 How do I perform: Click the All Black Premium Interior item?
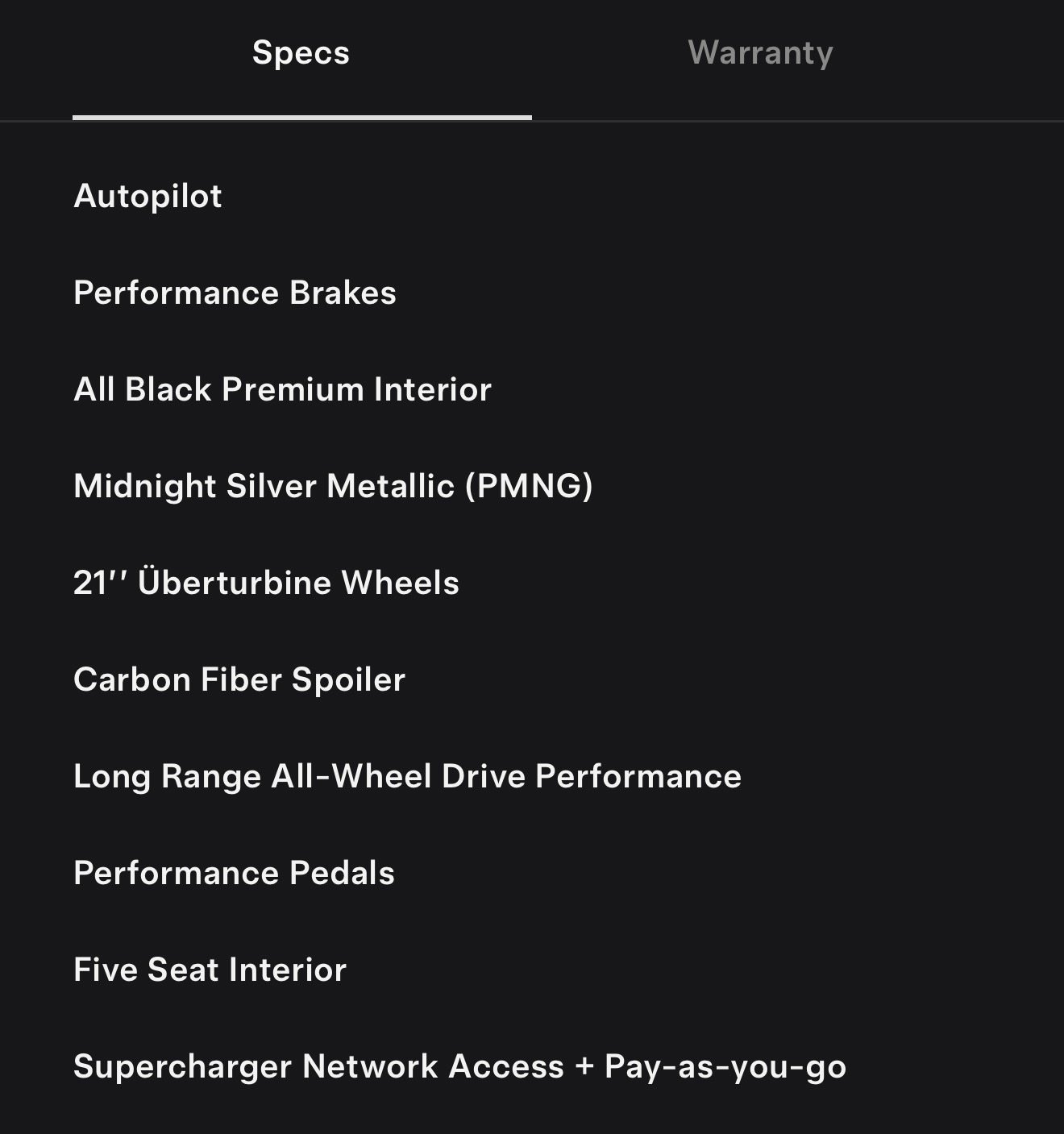[x=282, y=389]
